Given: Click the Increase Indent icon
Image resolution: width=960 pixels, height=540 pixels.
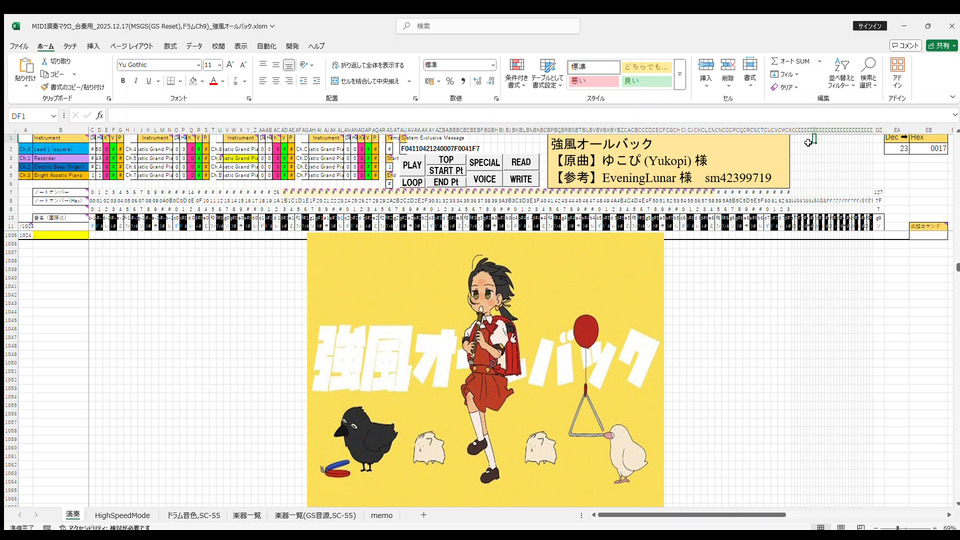Looking at the screenshot, I should [x=317, y=81].
